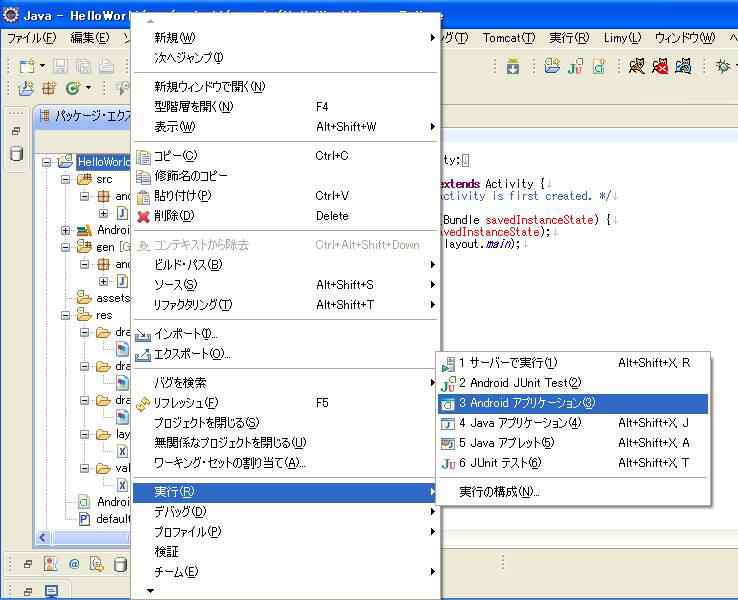The height and width of the screenshot is (600, 738).
Task: Open 編集(E) in menu bar
Action: (x=89, y=38)
